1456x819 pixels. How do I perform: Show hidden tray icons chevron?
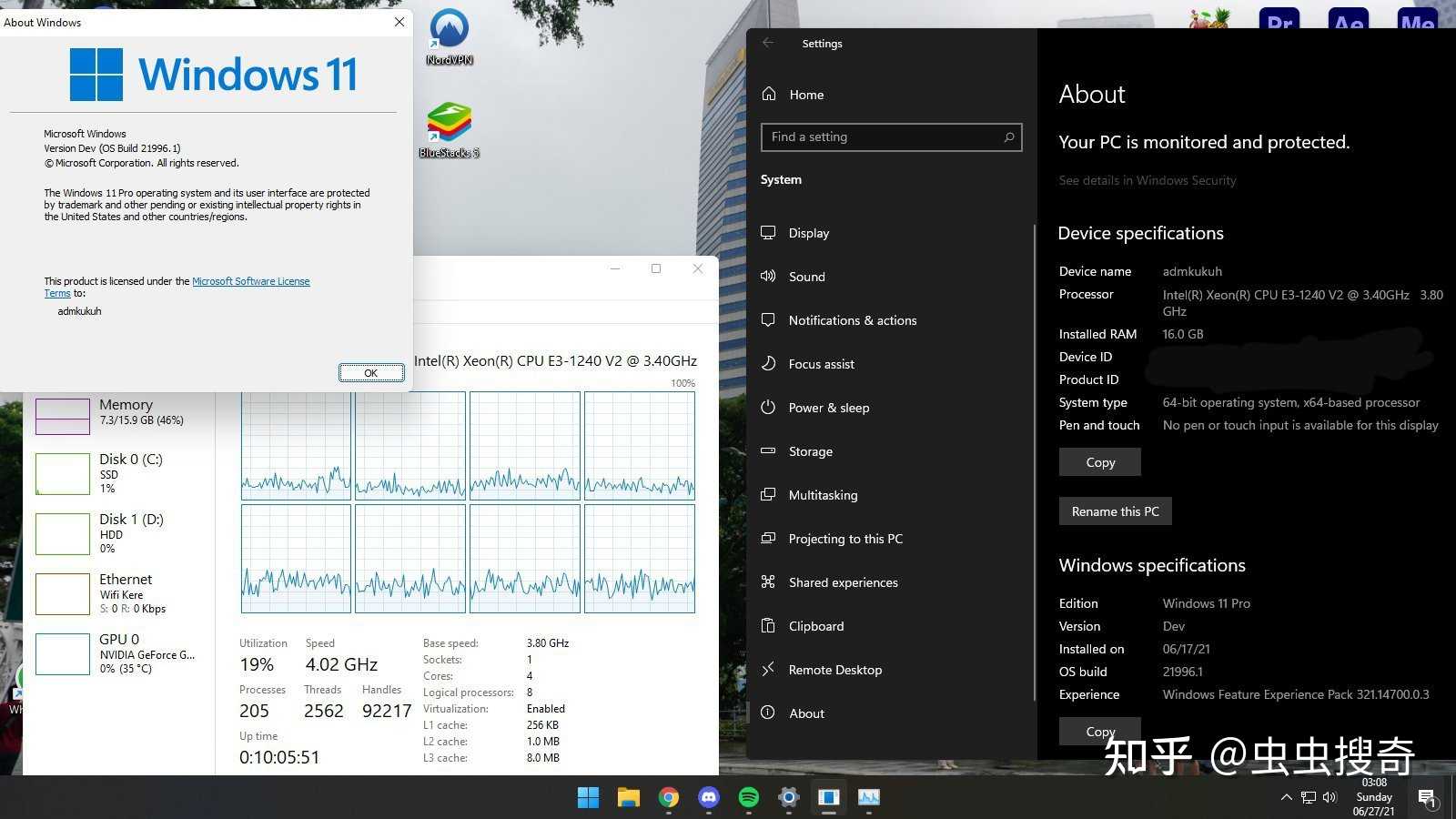coord(1286,797)
